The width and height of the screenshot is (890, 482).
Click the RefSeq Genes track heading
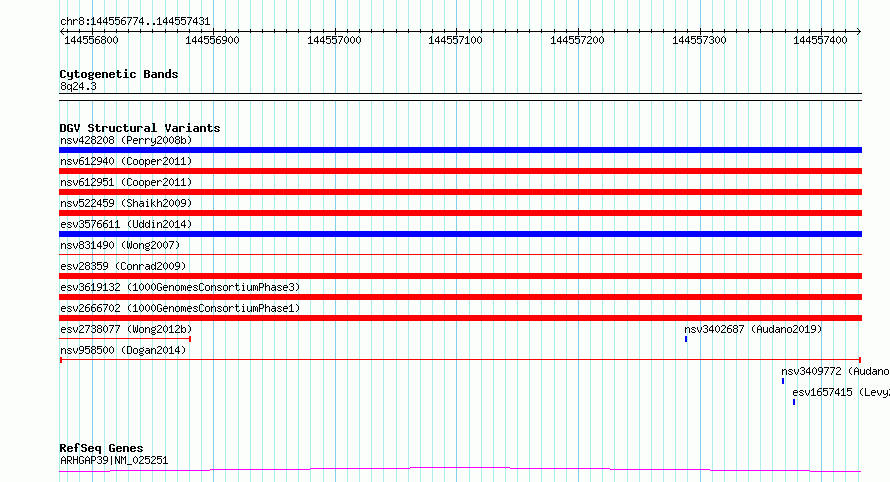coord(101,448)
